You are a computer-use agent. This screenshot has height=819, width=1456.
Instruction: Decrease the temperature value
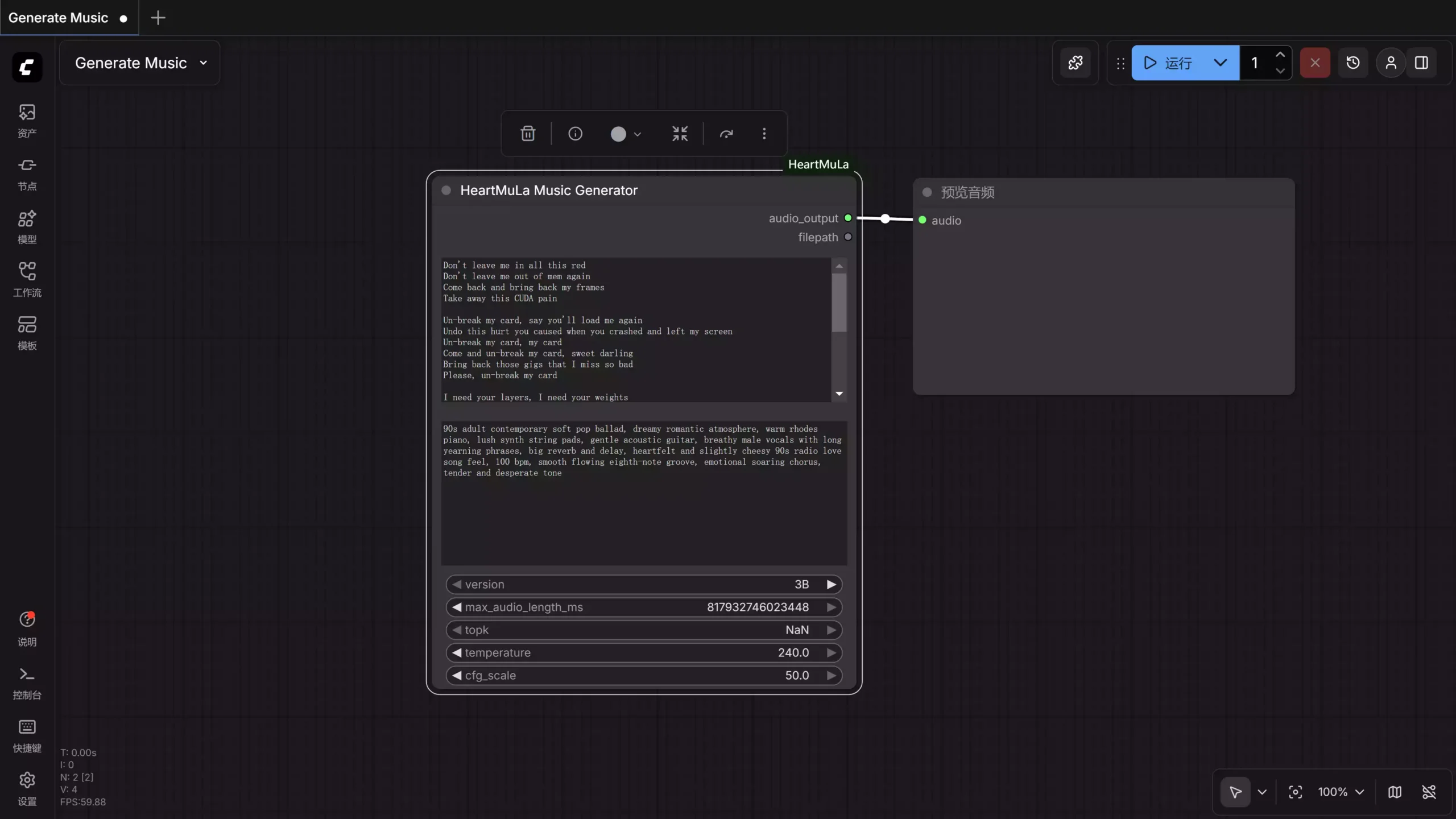pos(457,653)
